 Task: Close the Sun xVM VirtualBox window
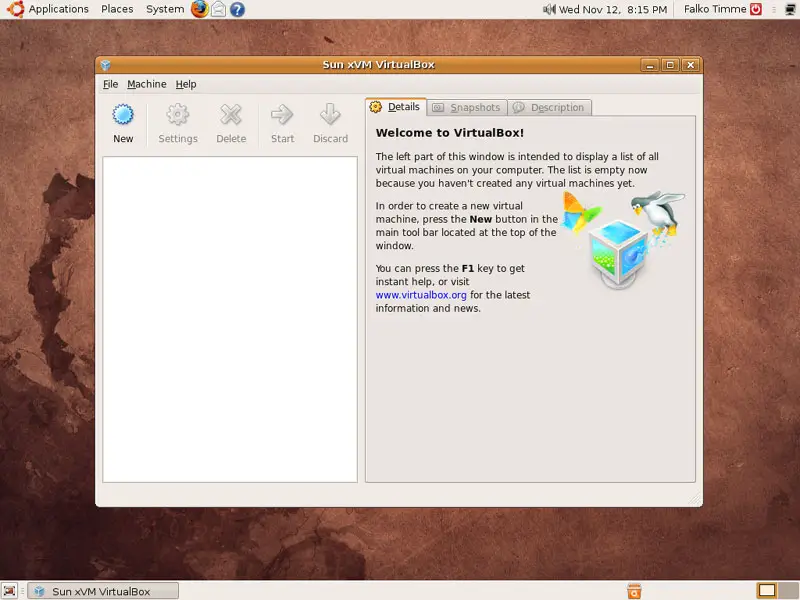pyautogui.click(x=690, y=65)
